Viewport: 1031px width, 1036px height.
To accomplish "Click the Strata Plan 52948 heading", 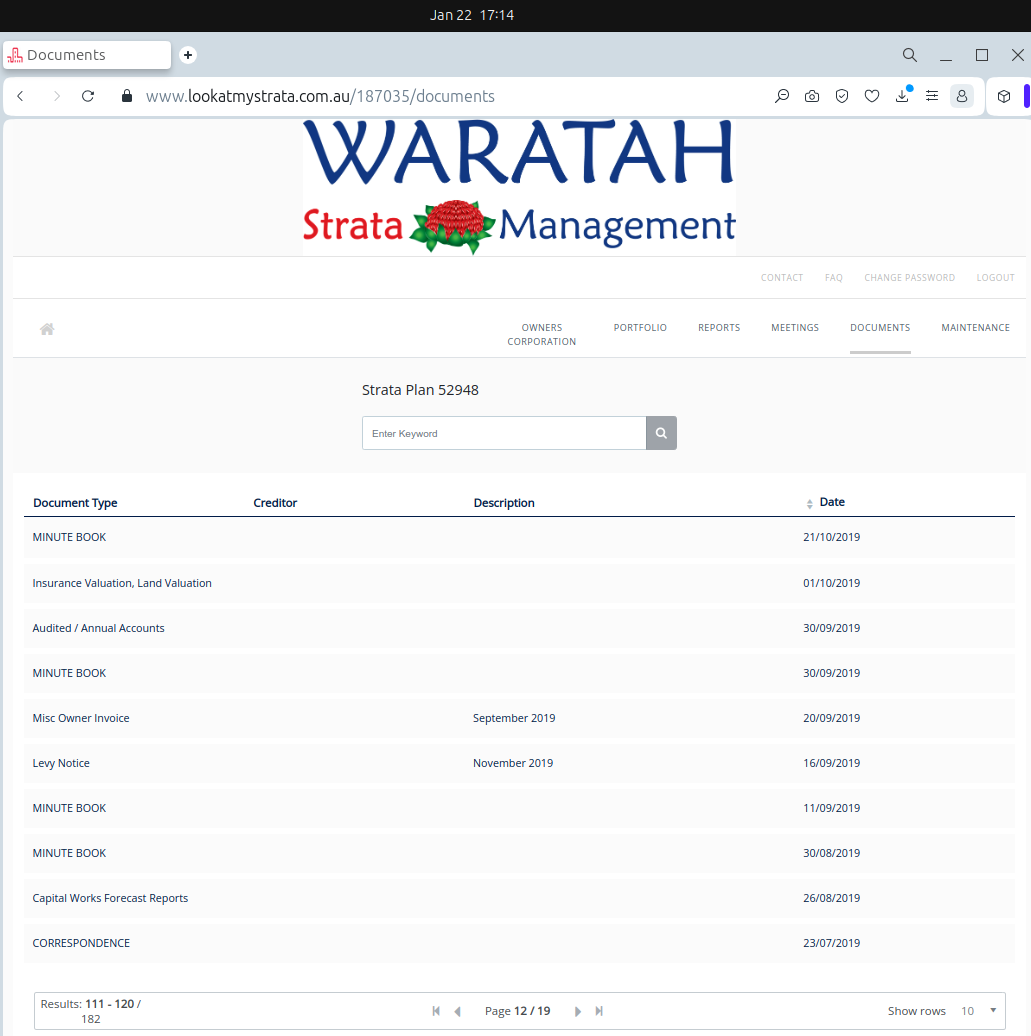I will tap(420, 390).
